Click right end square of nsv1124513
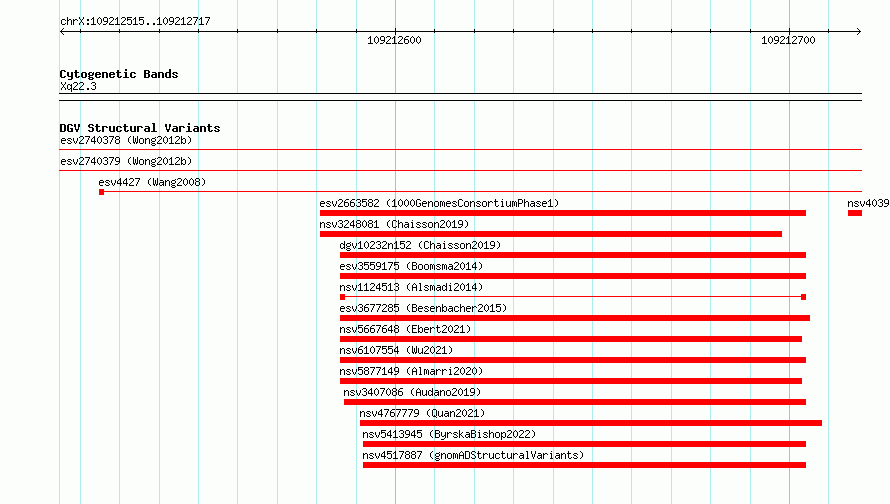Image resolution: width=890 pixels, height=504 pixels. (x=803, y=297)
